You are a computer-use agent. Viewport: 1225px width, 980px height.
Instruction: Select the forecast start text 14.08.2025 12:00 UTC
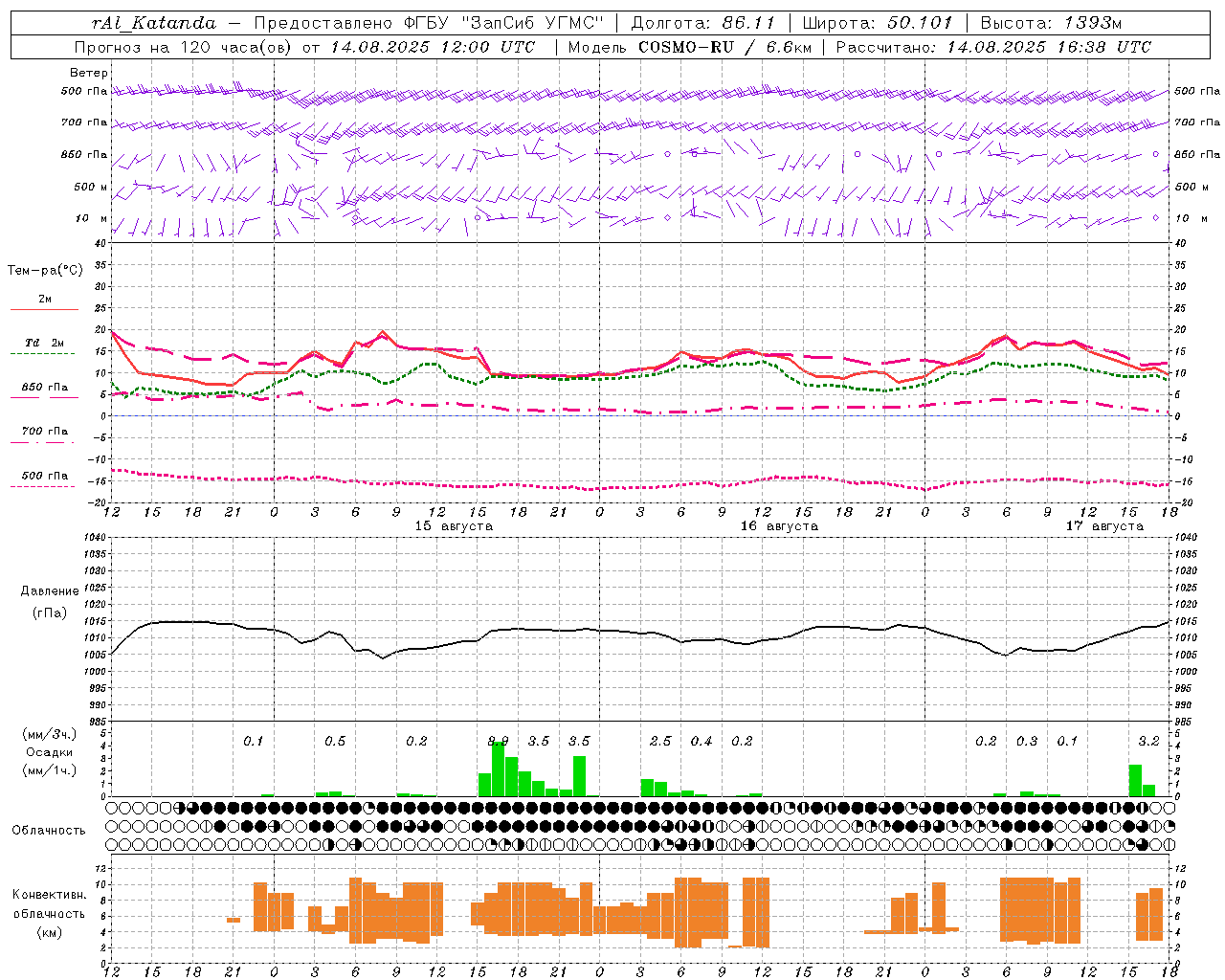click(433, 47)
